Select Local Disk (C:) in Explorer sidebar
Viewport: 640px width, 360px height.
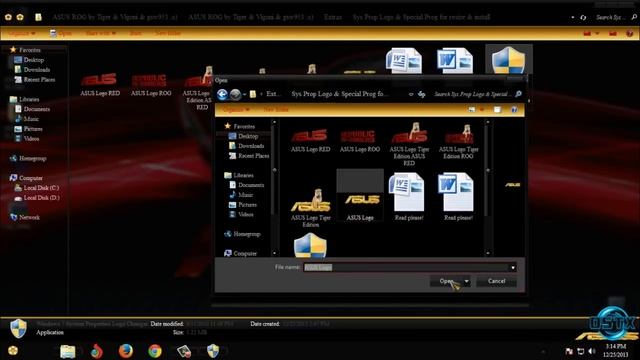[x=37, y=188]
